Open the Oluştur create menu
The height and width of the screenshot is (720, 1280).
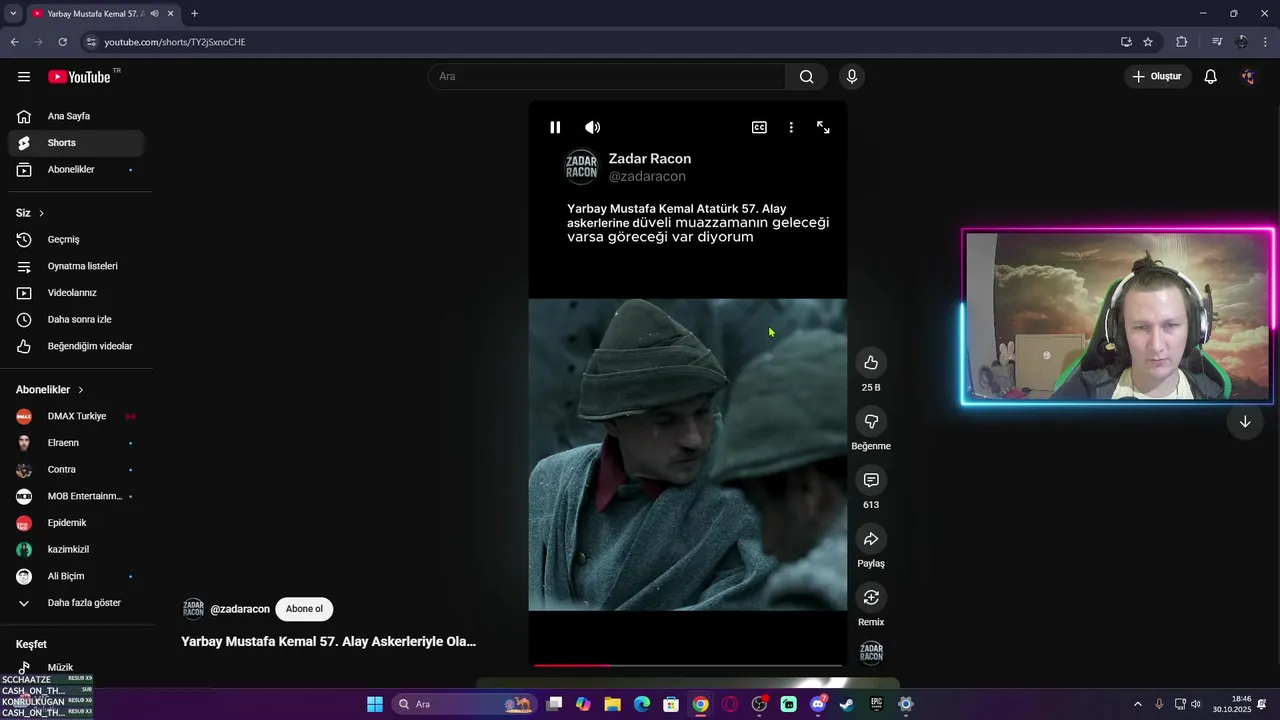click(1157, 77)
